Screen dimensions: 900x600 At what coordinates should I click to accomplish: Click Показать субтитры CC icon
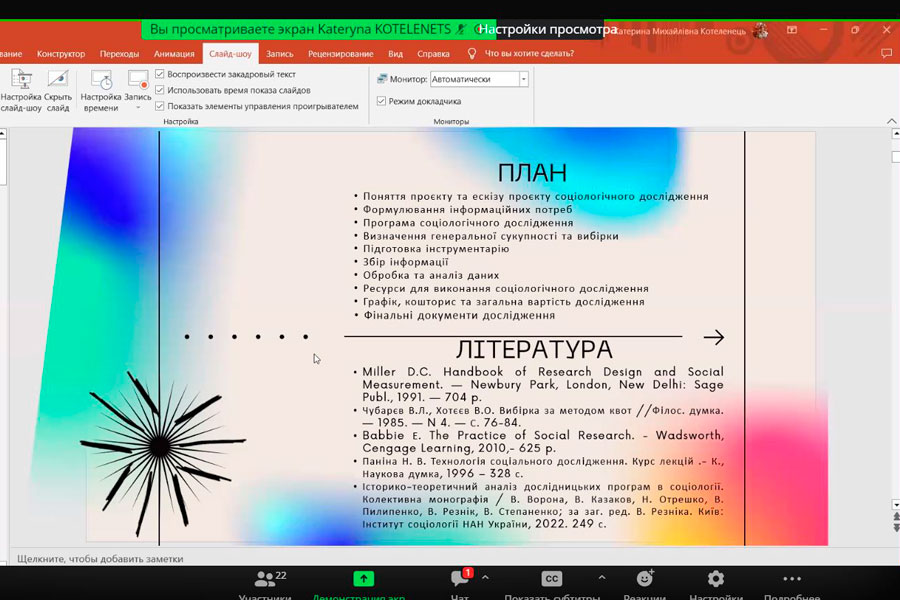coord(551,579)
